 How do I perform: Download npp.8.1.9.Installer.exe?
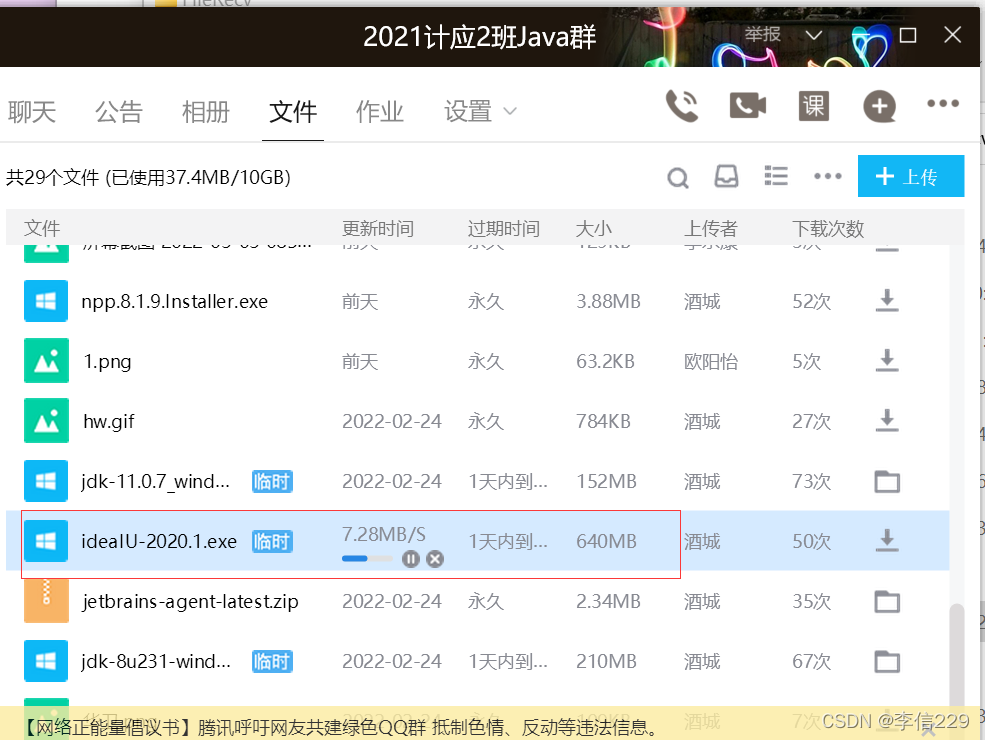[887, 301]
